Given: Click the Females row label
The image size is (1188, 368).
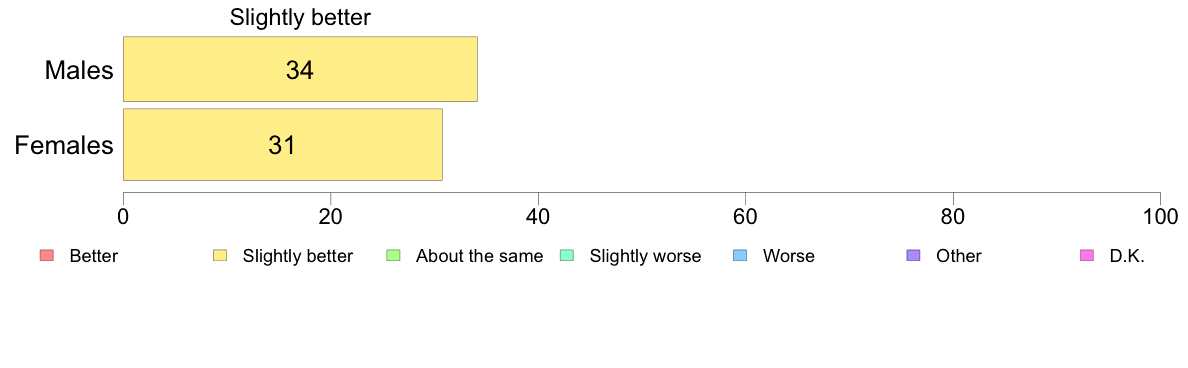Looking at the screenshot, I should (x=64, y=145).
